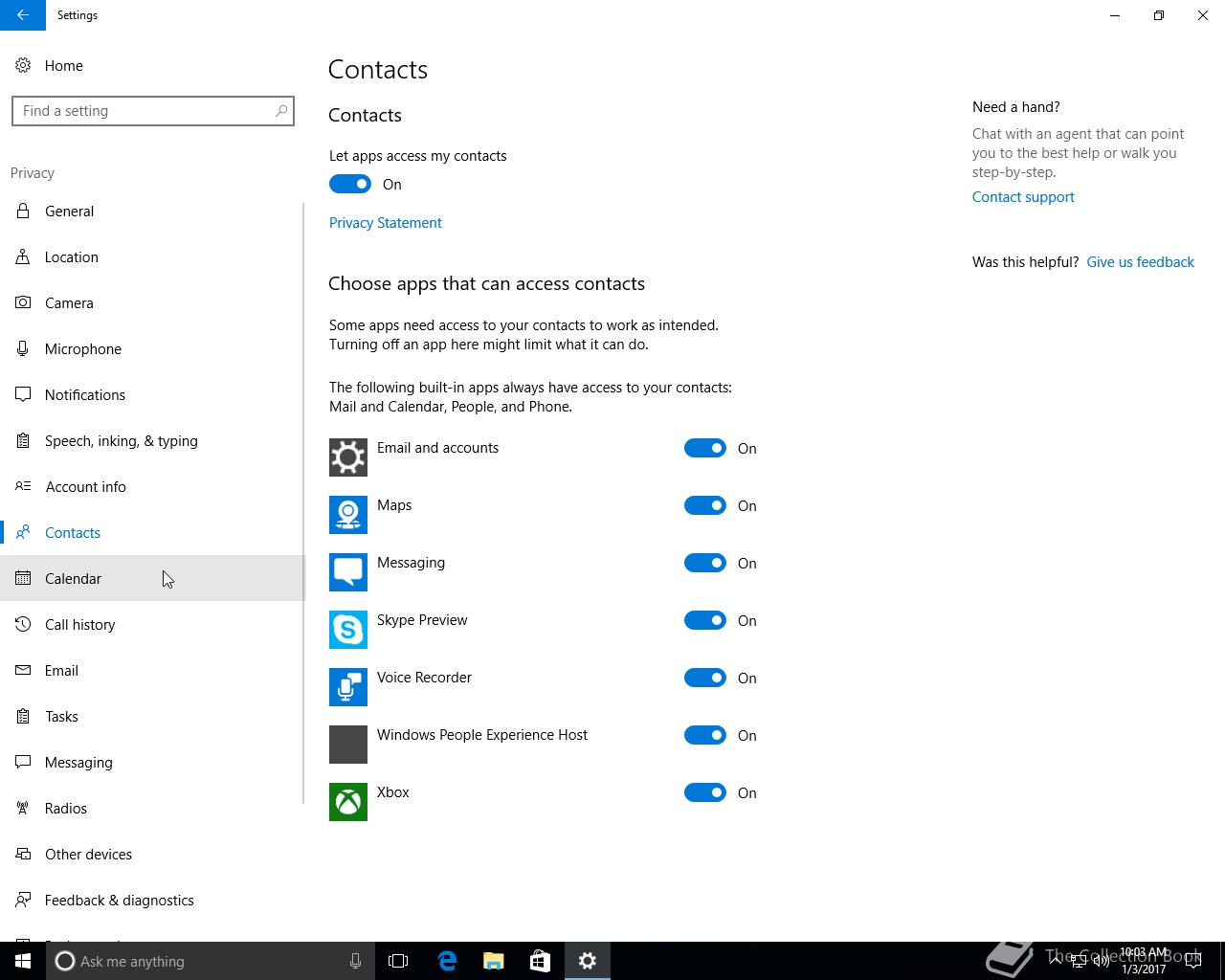Screen dimensions: 1225x980
Task: Click the Contact support link
Action: [1023, 197]
